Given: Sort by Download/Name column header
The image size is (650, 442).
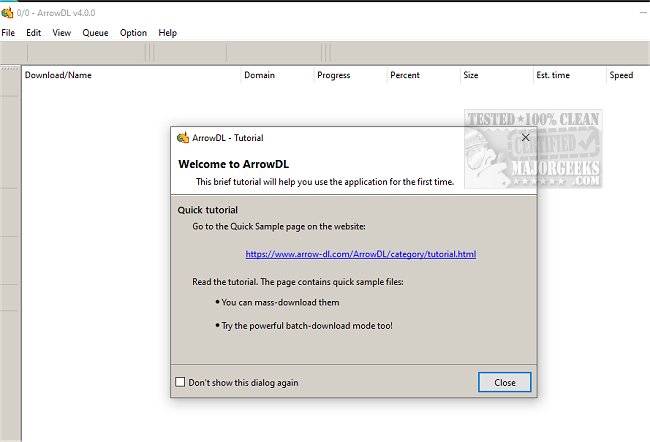Looking at the screenshot, I should [131, 75].
